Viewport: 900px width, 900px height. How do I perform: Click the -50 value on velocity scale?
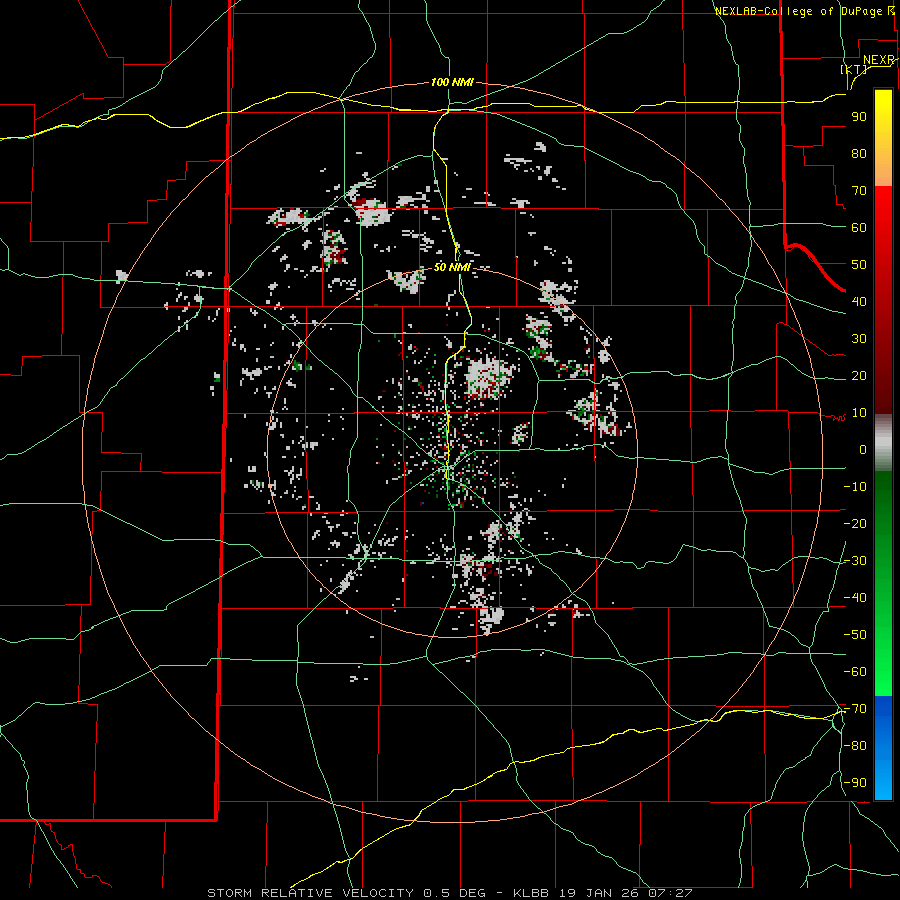point(855,635)
